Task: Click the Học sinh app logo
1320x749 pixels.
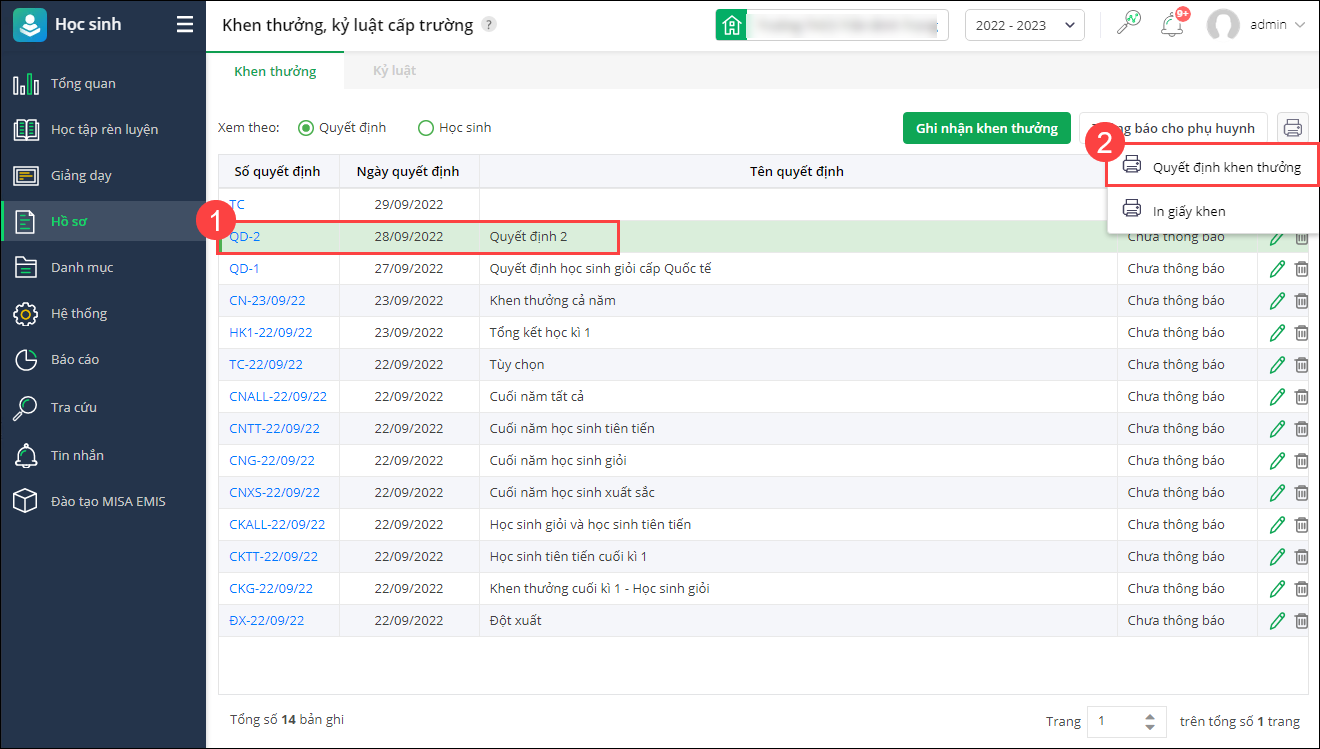Action: 30,25
